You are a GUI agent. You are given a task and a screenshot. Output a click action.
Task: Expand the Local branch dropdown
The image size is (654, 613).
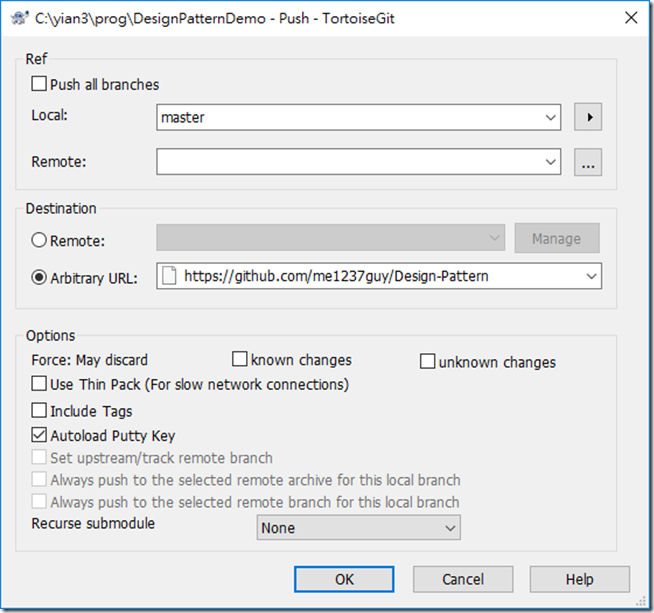550,118
